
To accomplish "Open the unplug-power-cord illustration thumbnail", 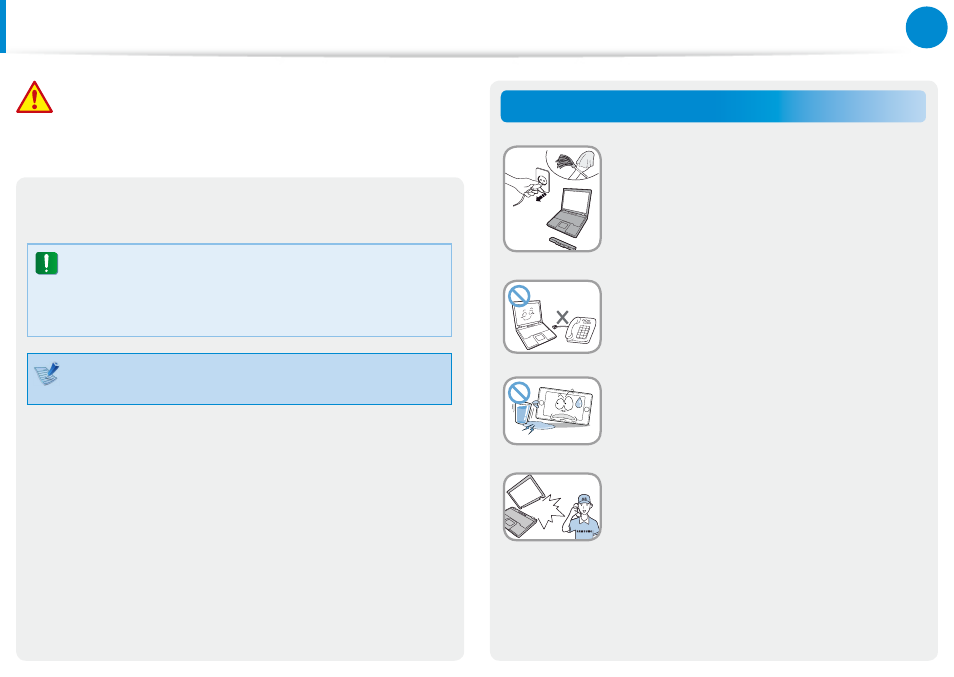I will coord(552,199).
